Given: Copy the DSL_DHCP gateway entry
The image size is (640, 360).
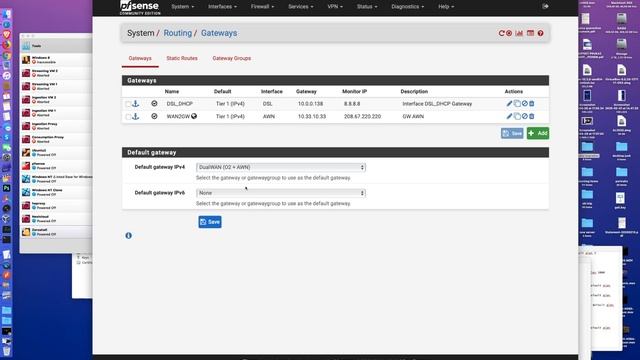Looking at the screenshot, I should click(517, 104).
